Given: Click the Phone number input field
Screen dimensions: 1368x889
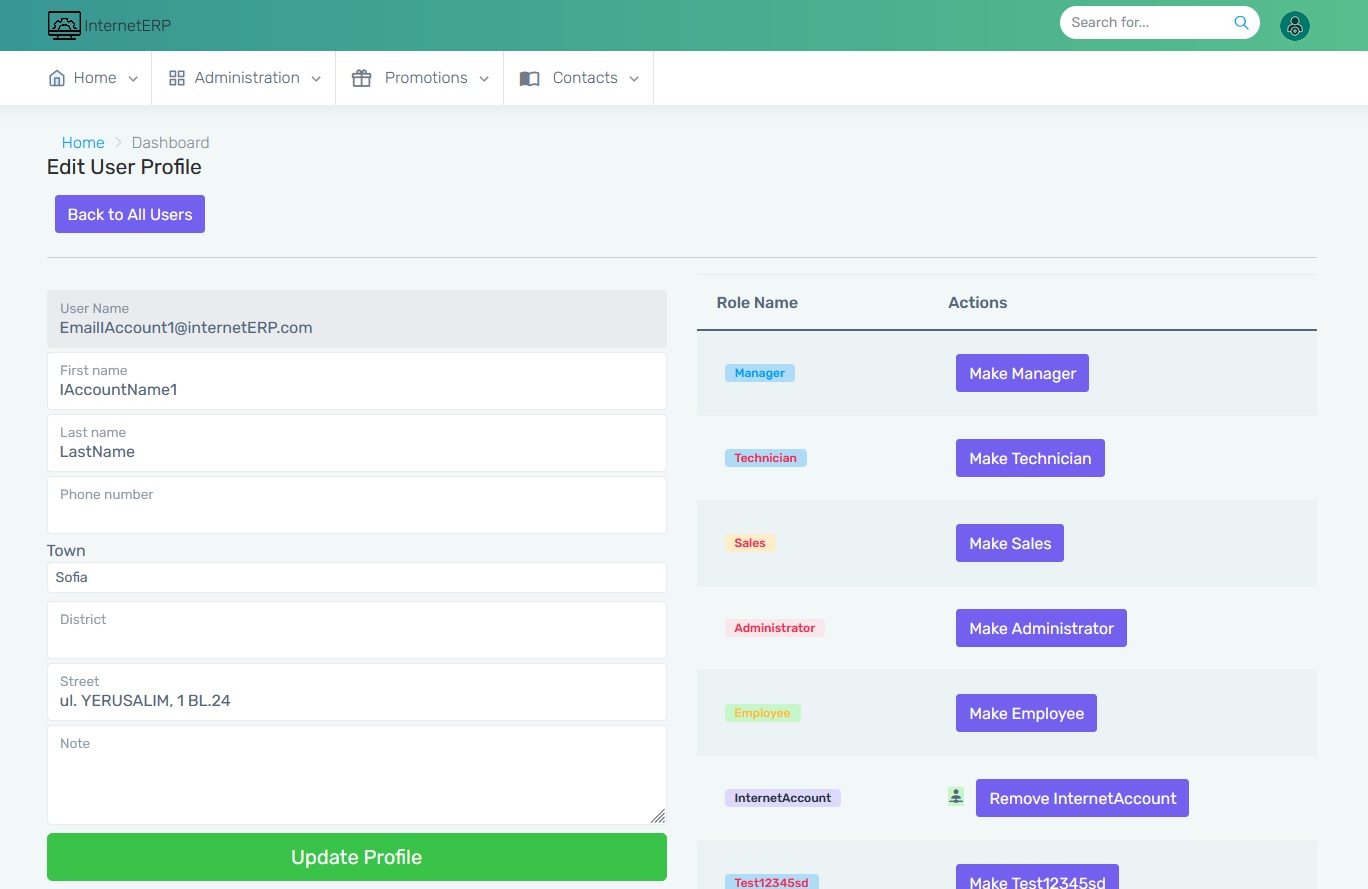Looking at the screenshot, I should [357, 505].
